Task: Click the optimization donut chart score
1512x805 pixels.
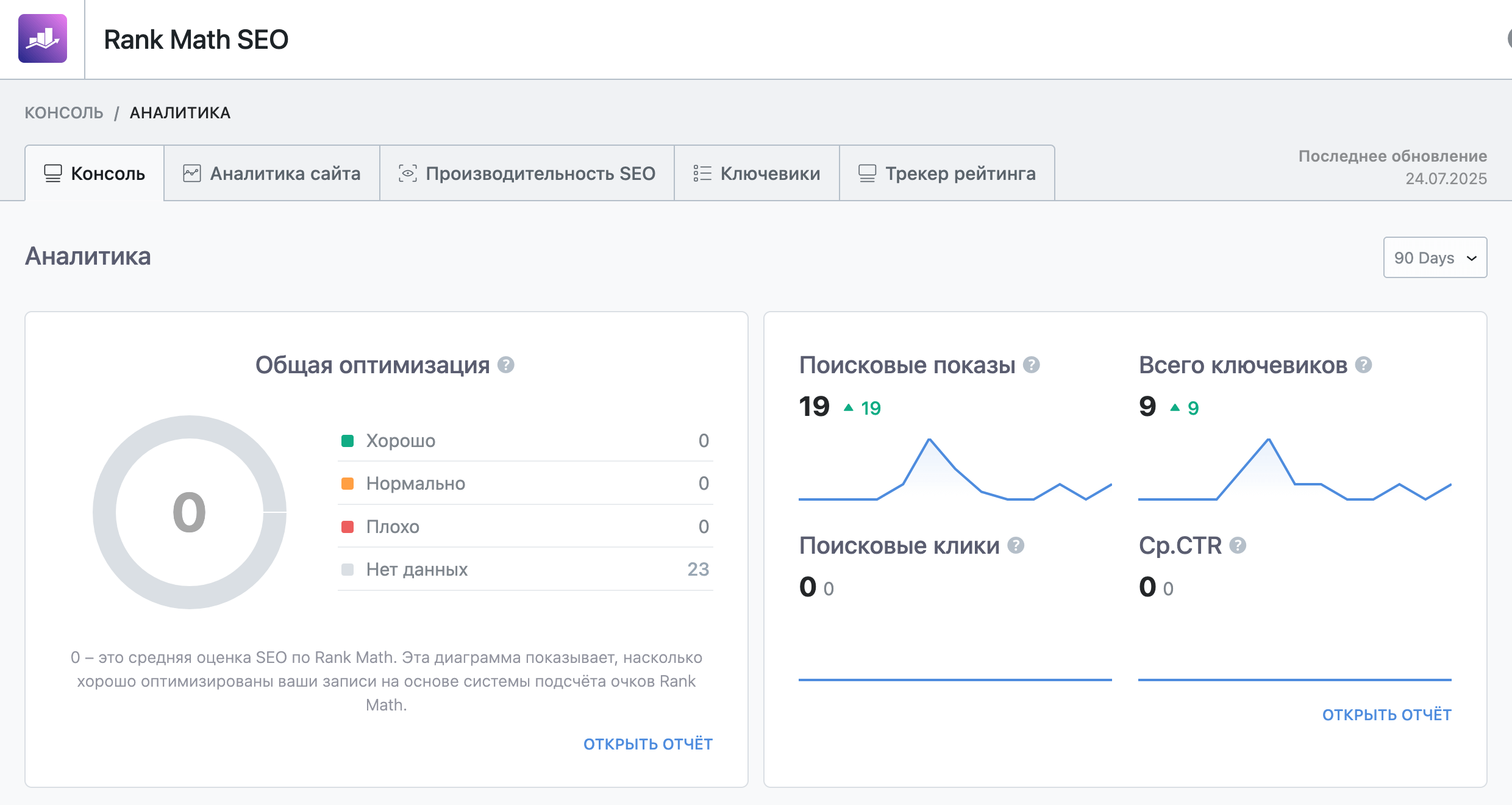Action: tap(190, 512)
